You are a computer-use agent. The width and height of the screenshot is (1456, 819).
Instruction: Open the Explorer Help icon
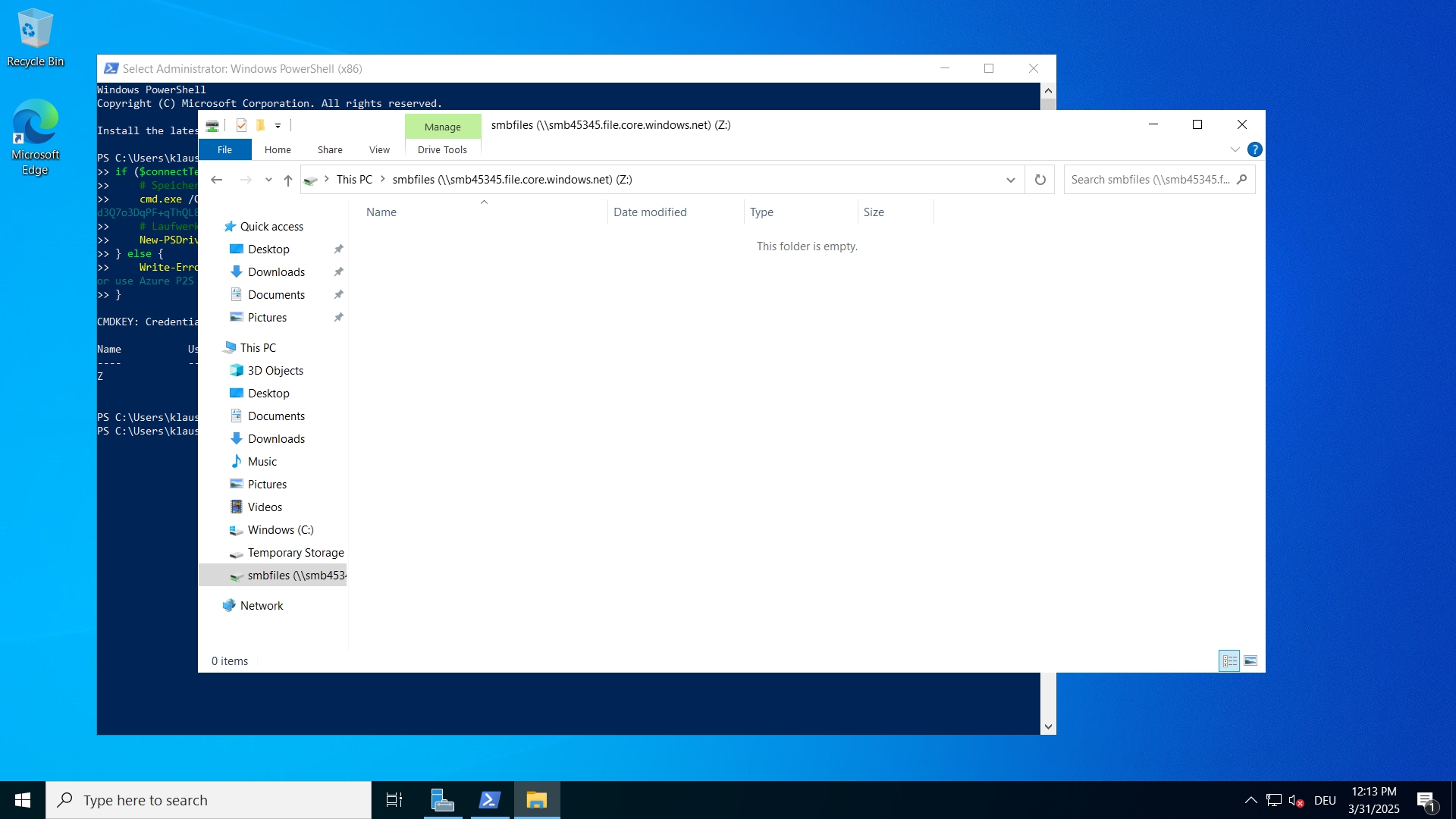pyautogui.click(x=1255, y=149)
